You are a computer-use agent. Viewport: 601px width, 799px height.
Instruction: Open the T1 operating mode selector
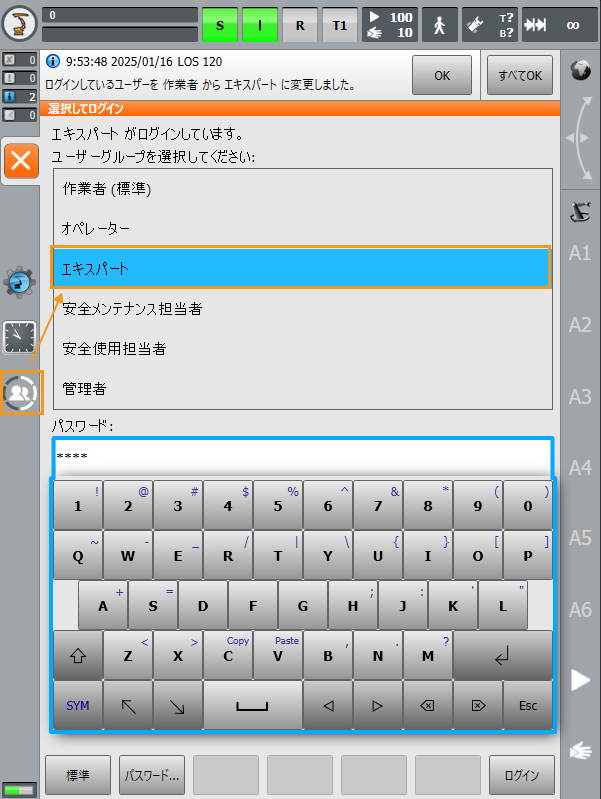(x=340, y=25)
